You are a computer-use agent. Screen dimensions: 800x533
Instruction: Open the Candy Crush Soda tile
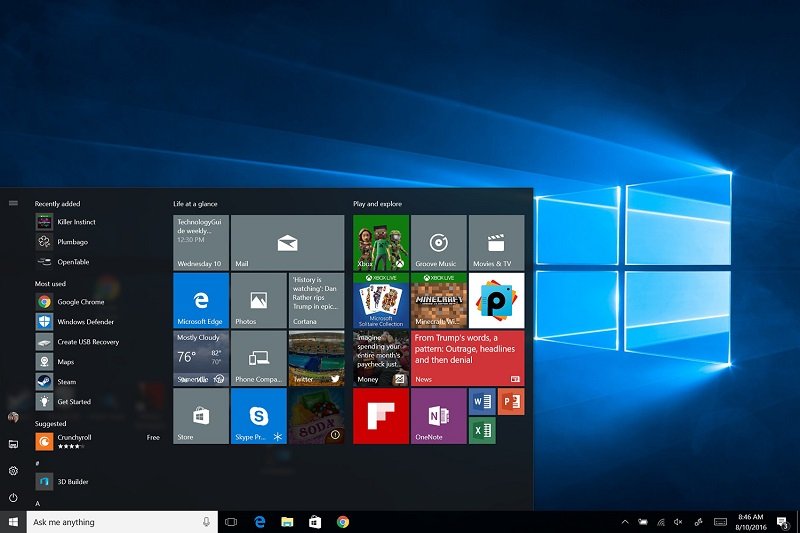[x=316, y=416]
